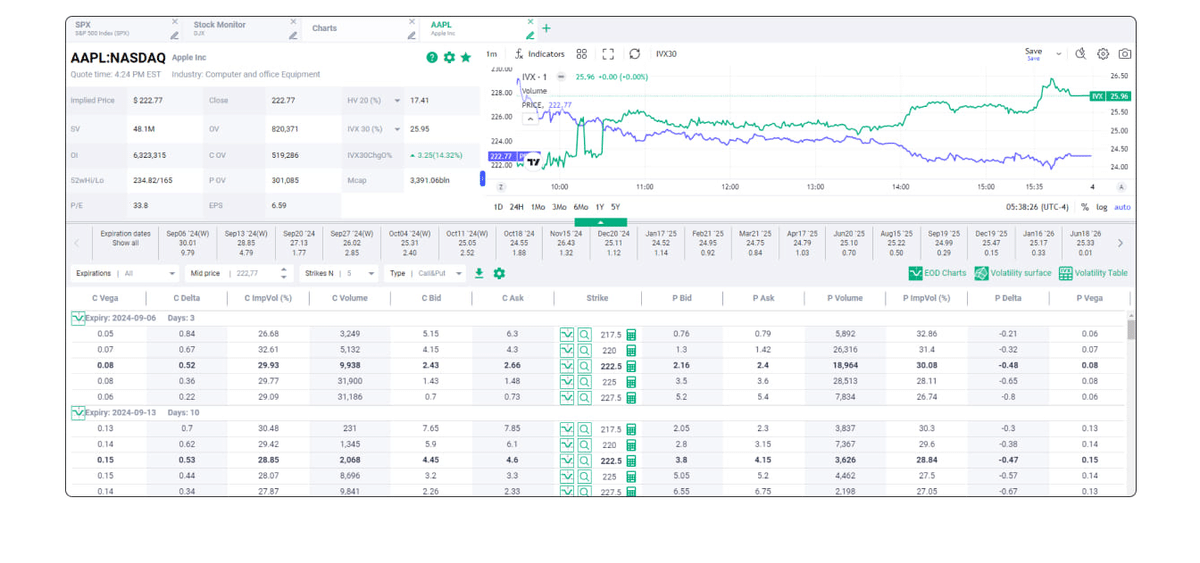
Task: Open calculator for 225 strike Sep-06 expiry
Action: (631, 382)
